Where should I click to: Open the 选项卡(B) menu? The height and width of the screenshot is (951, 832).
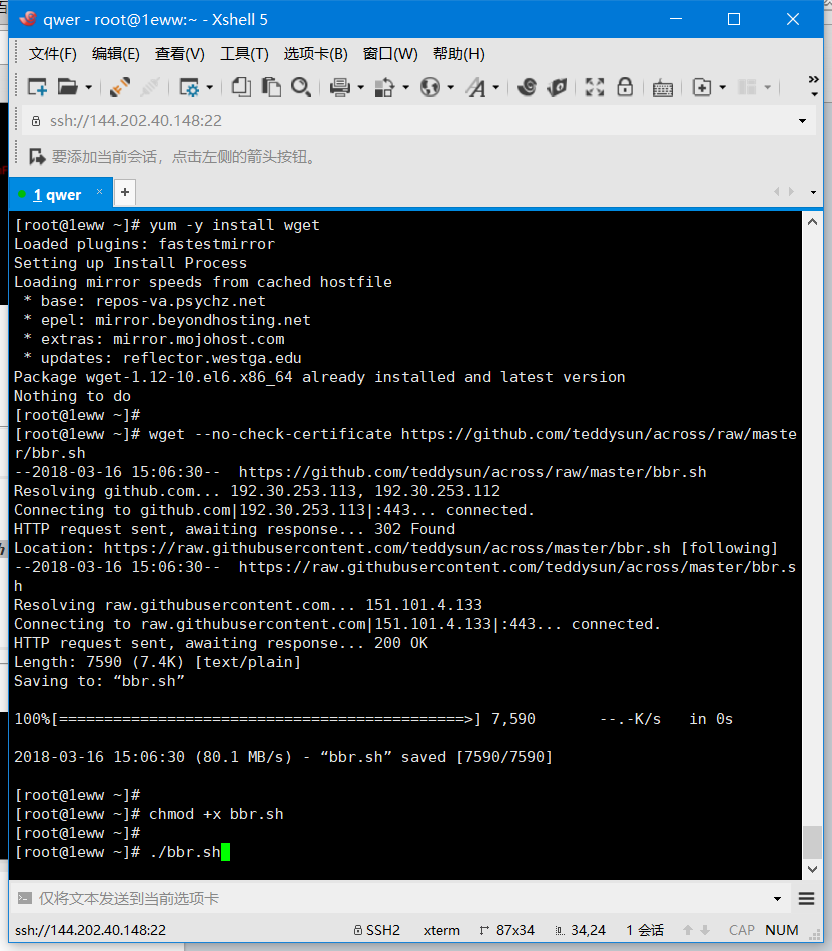point(315,54)
